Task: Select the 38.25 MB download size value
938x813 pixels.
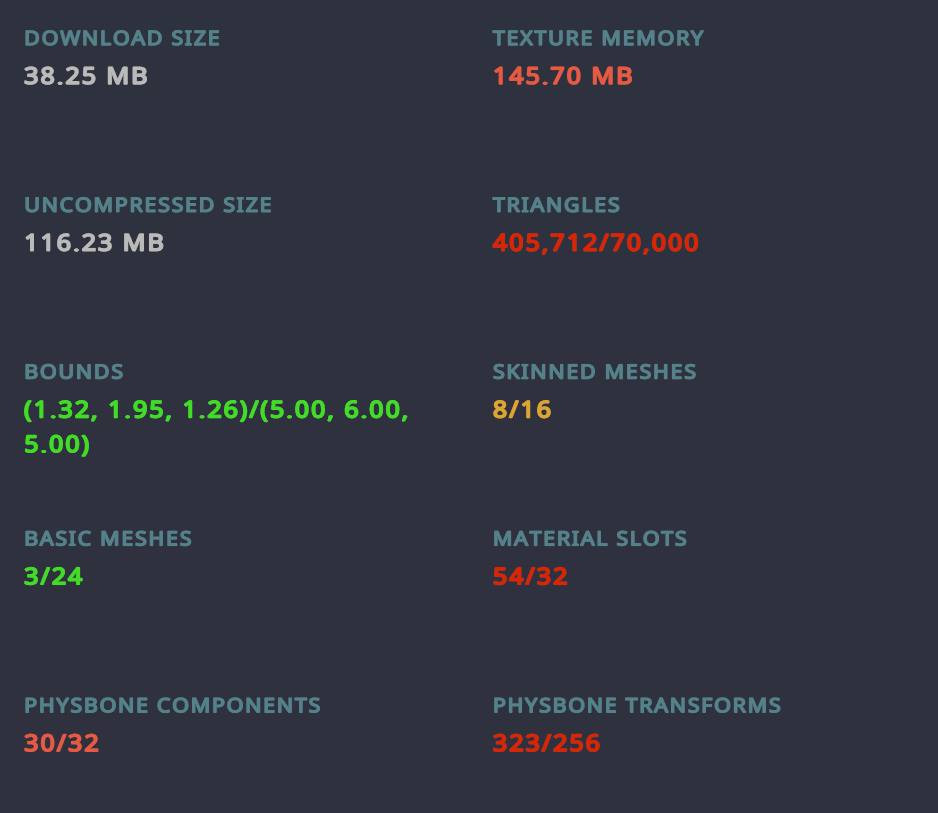Action: pos(86,77)
